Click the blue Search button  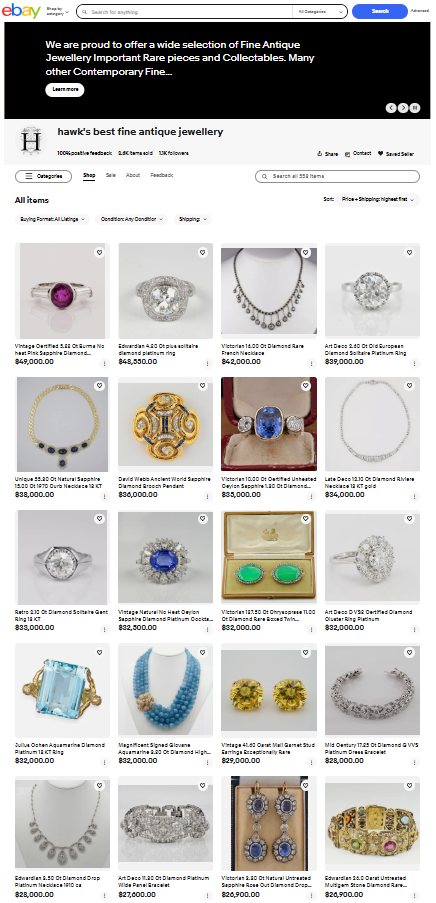(380, 11)
